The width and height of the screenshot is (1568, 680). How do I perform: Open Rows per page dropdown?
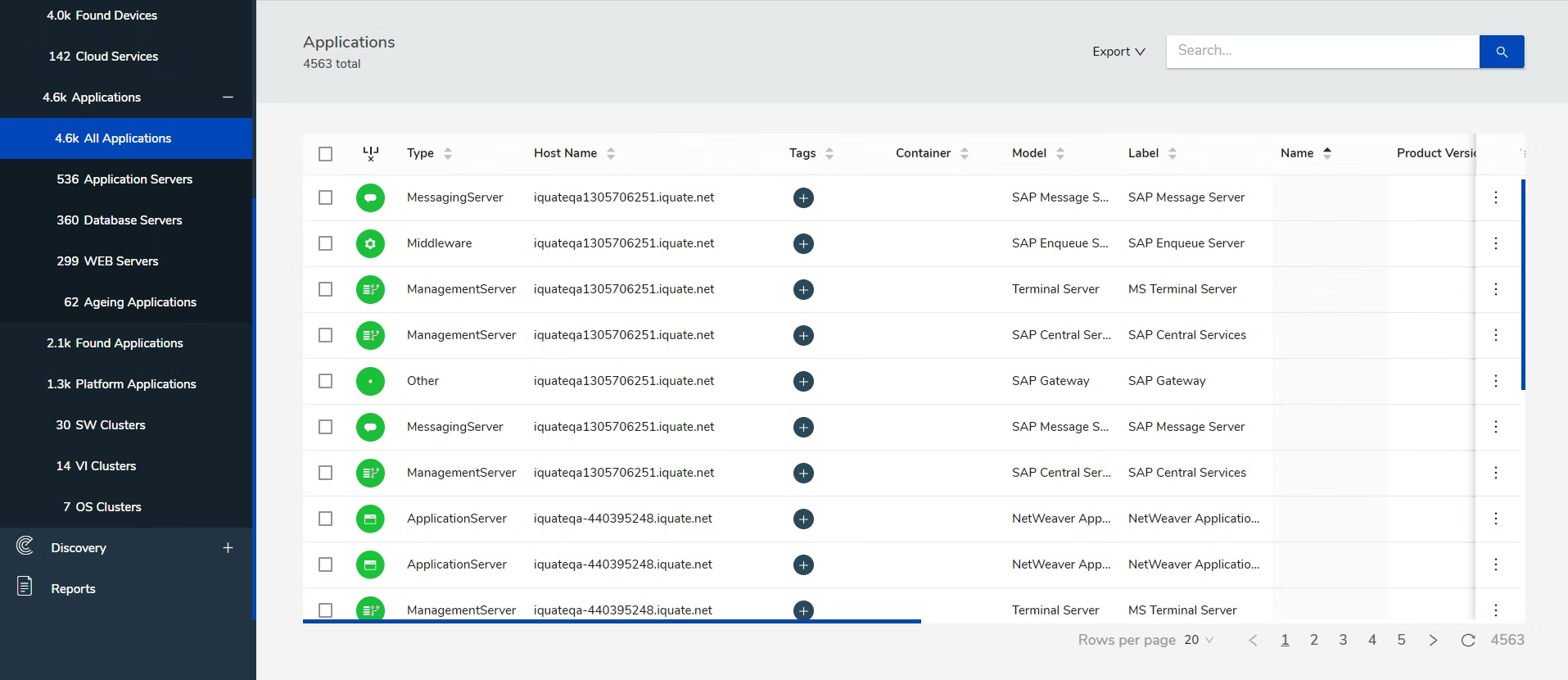point(1199,640)
